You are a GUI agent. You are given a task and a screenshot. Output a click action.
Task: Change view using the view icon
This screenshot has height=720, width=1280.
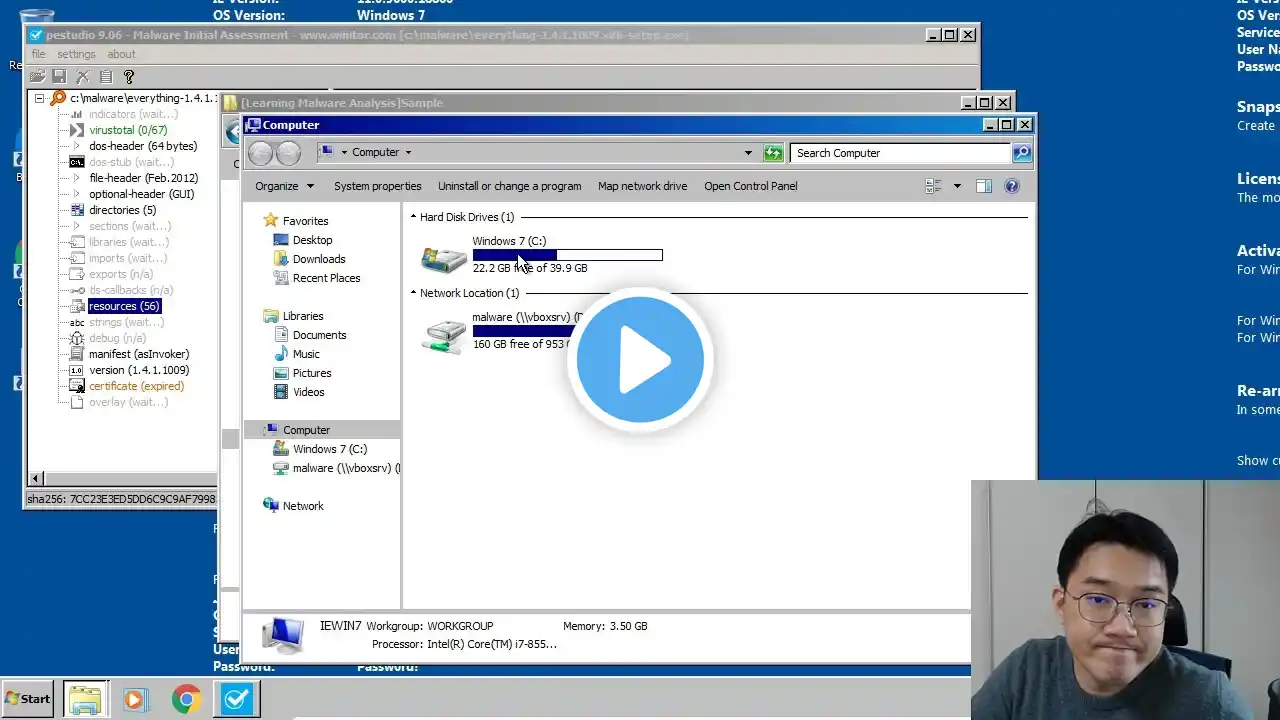[x=933, y=186]
